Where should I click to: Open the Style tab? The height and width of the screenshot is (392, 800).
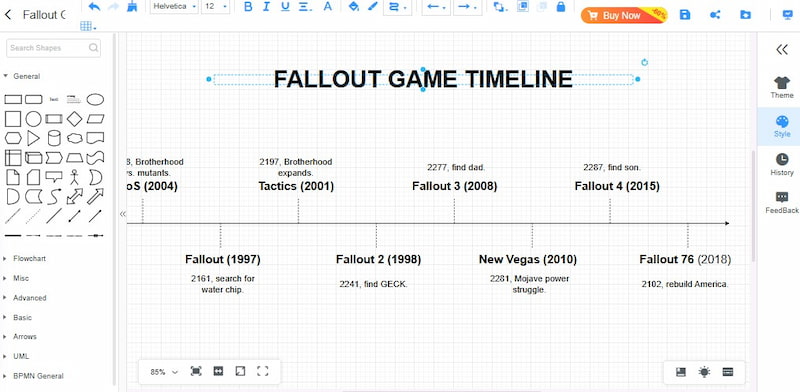(x=782, y=126)
